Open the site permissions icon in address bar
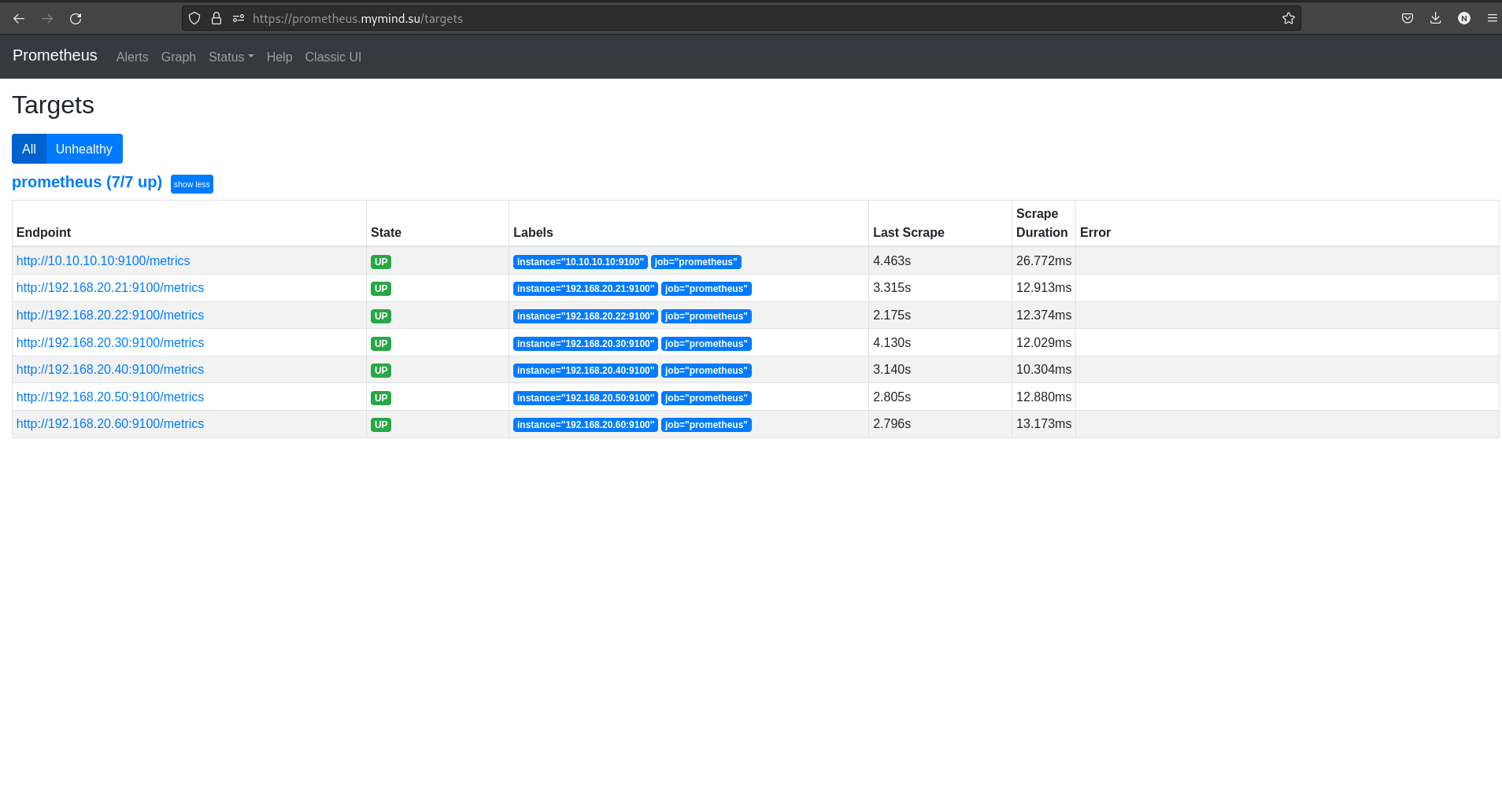 pos(239,18)
